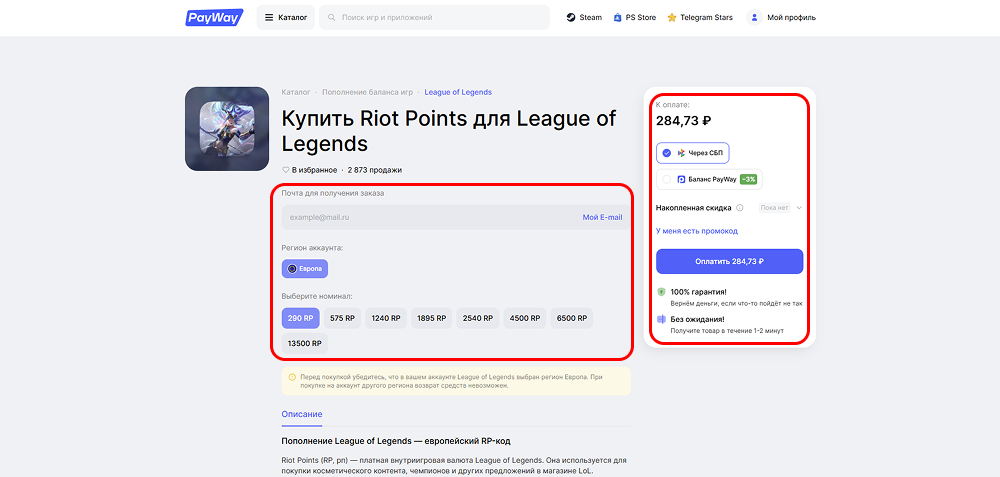Screen dimensions: 1000x477
Task: Open the Steam link
Action: point(584,17)
